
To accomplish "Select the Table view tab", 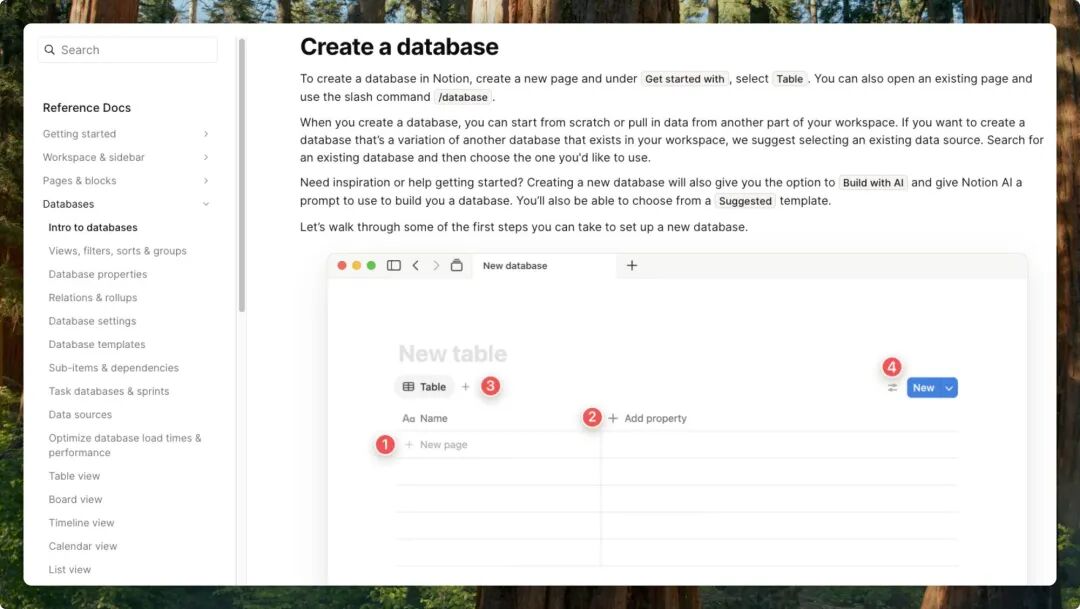I will coord(424,386).
